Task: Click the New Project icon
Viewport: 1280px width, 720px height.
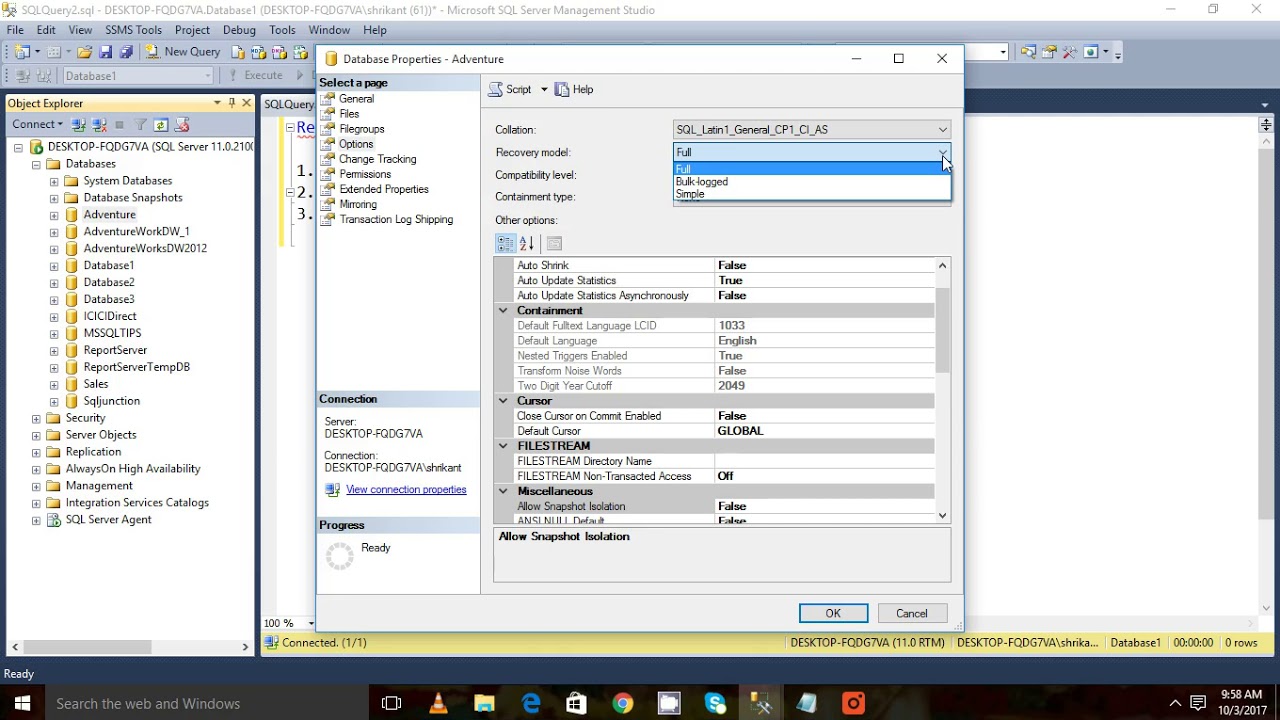Action: click(x=22, y=51)
